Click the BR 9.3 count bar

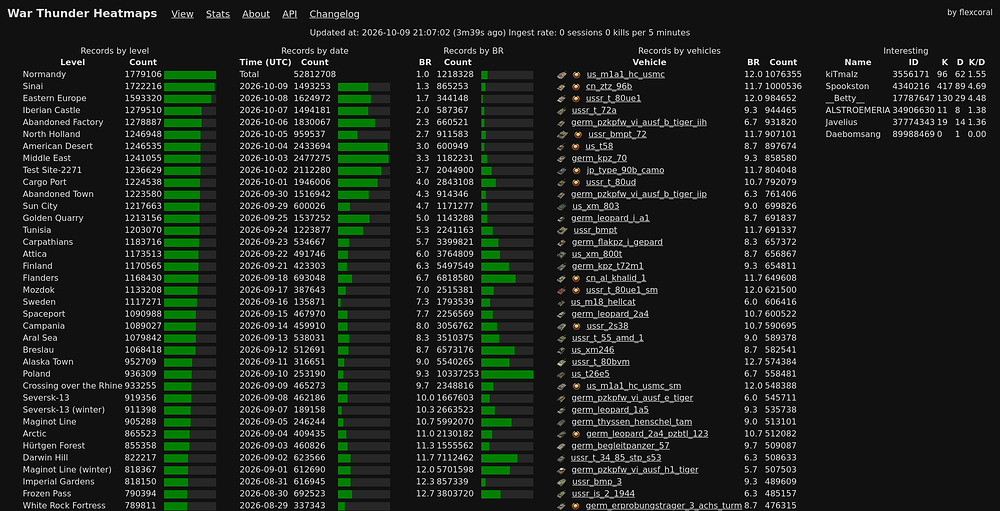[x=507, y=374]
